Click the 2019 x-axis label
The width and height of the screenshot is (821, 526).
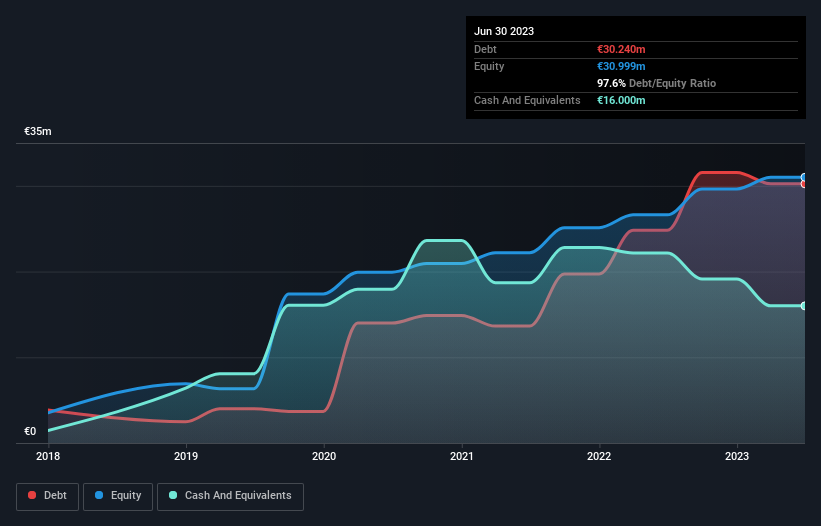point(186,456)
